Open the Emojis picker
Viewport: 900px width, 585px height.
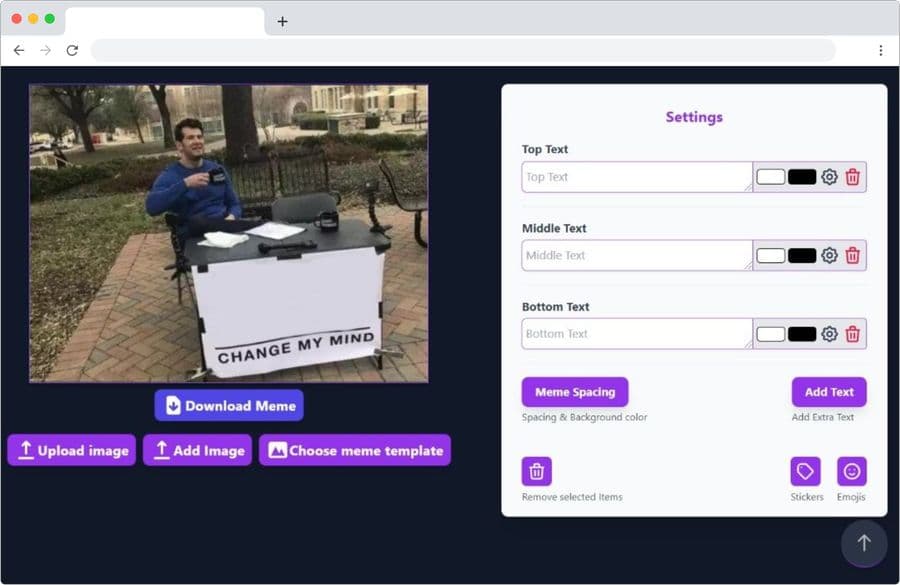click(x=851, y=471)
